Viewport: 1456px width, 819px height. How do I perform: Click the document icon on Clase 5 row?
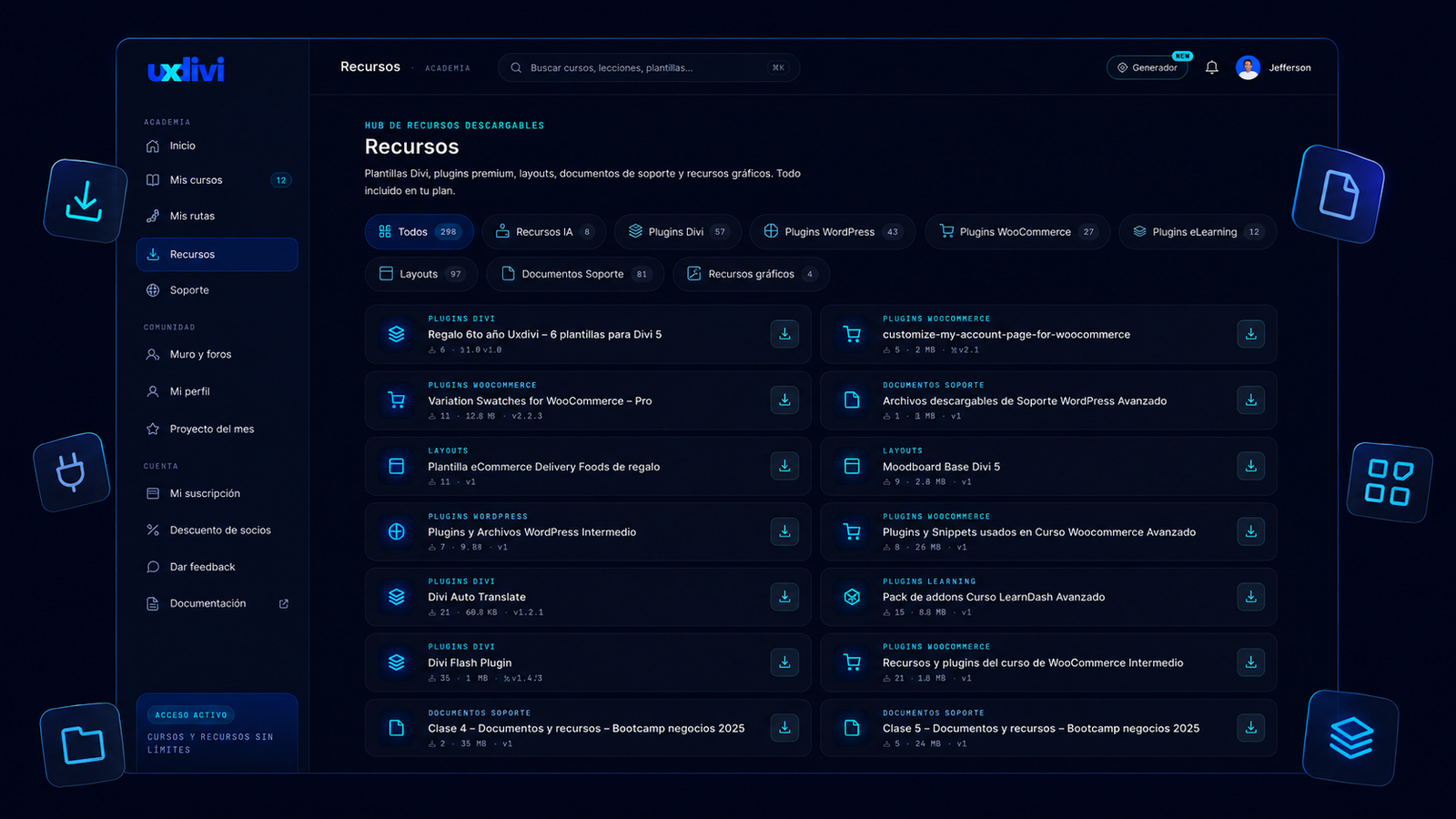pyautogui.click(x=852, y=727)
